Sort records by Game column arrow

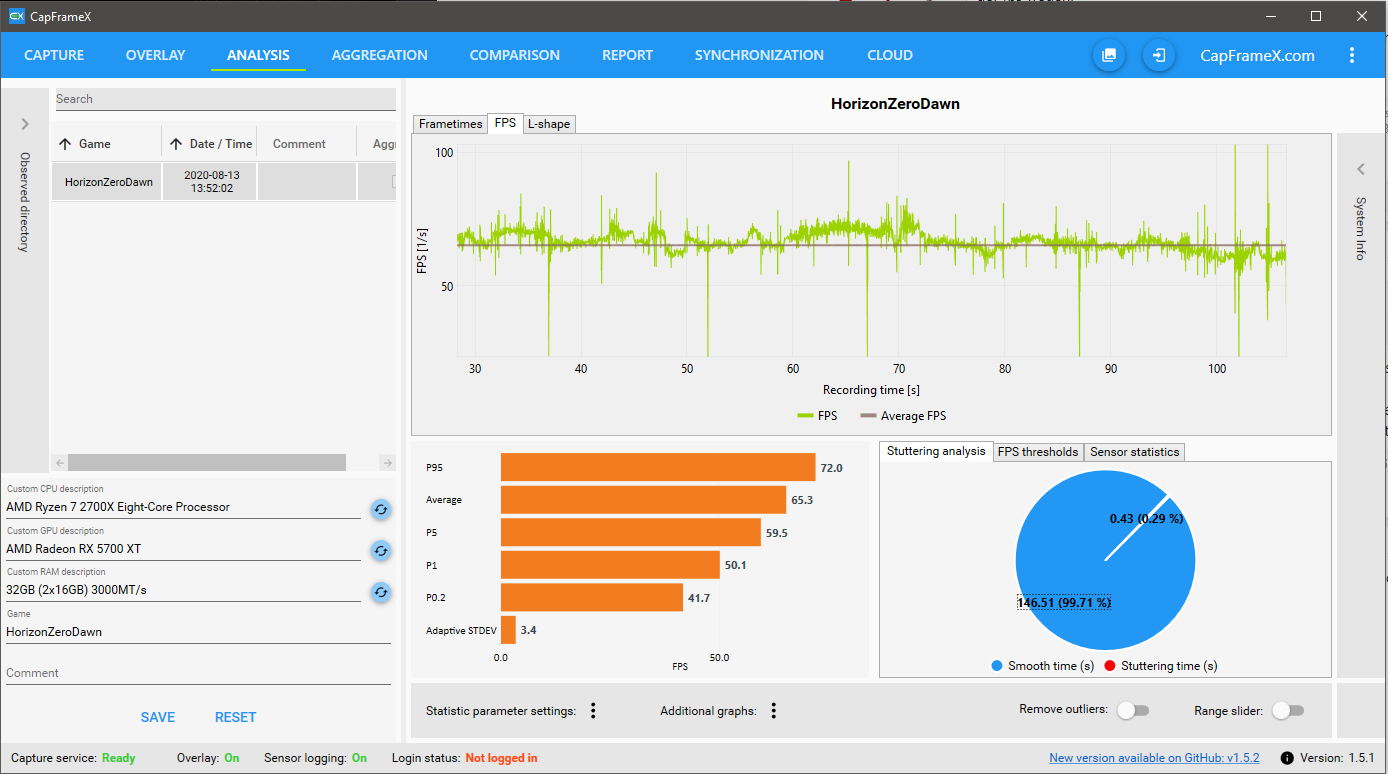point(65,144)
